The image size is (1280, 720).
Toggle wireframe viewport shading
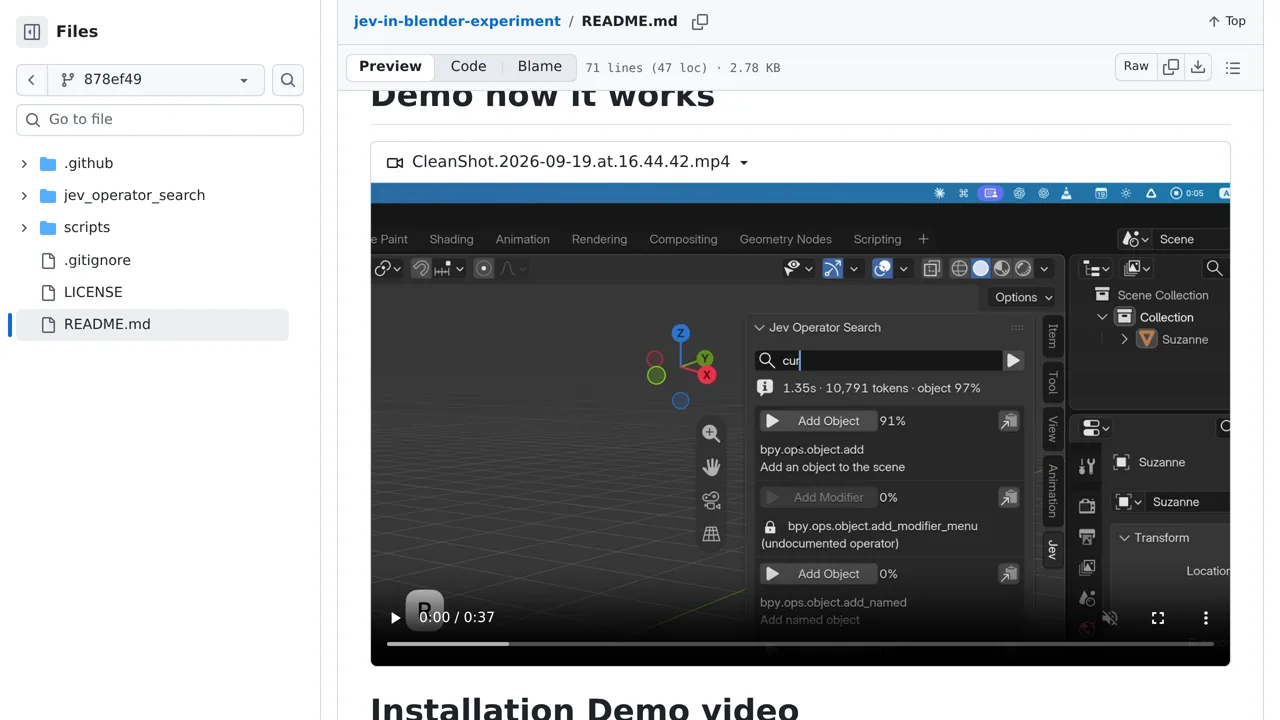[959, 268]
